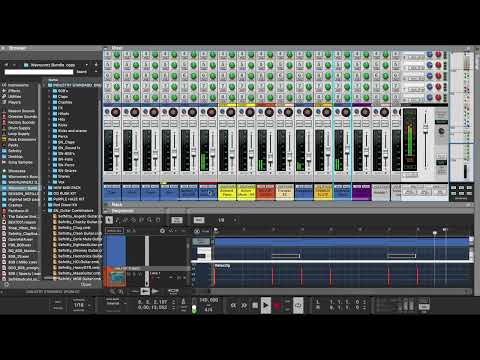Go forward in the browser history
Image resolution: width=480 pixels, height=360 pixels.
(14, 65)
